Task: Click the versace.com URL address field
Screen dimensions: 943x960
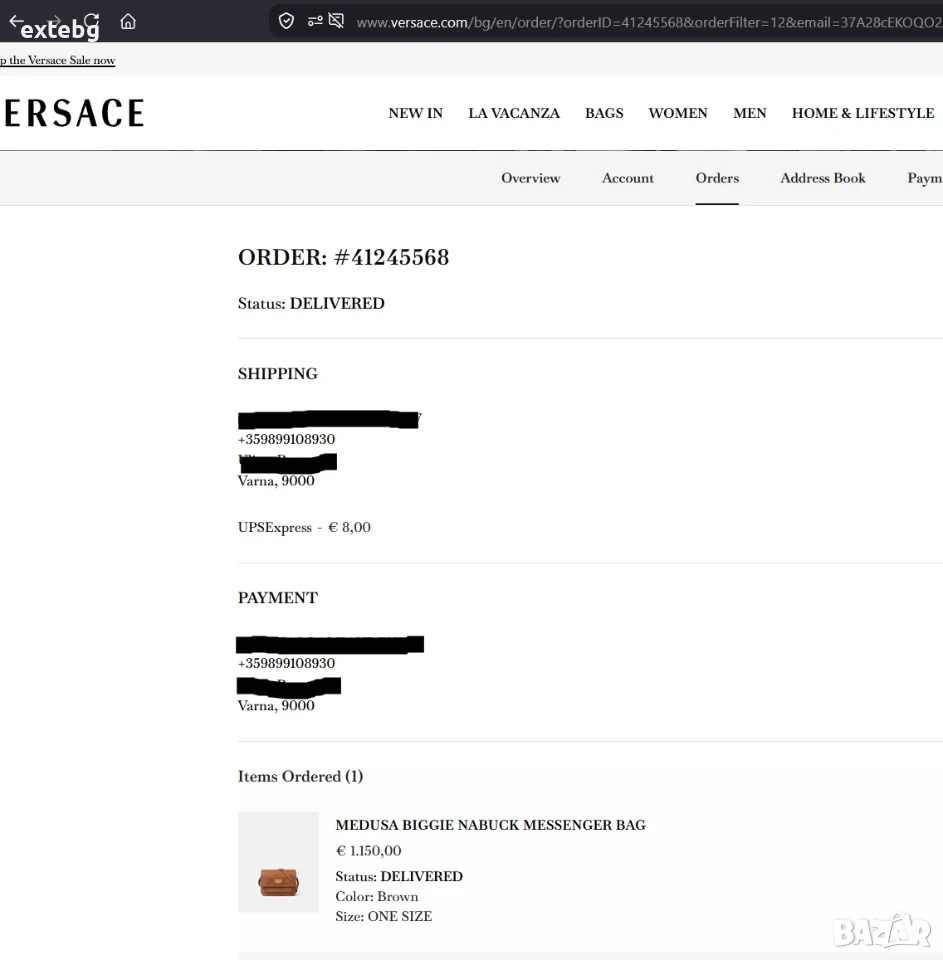Action: (649, 23)
